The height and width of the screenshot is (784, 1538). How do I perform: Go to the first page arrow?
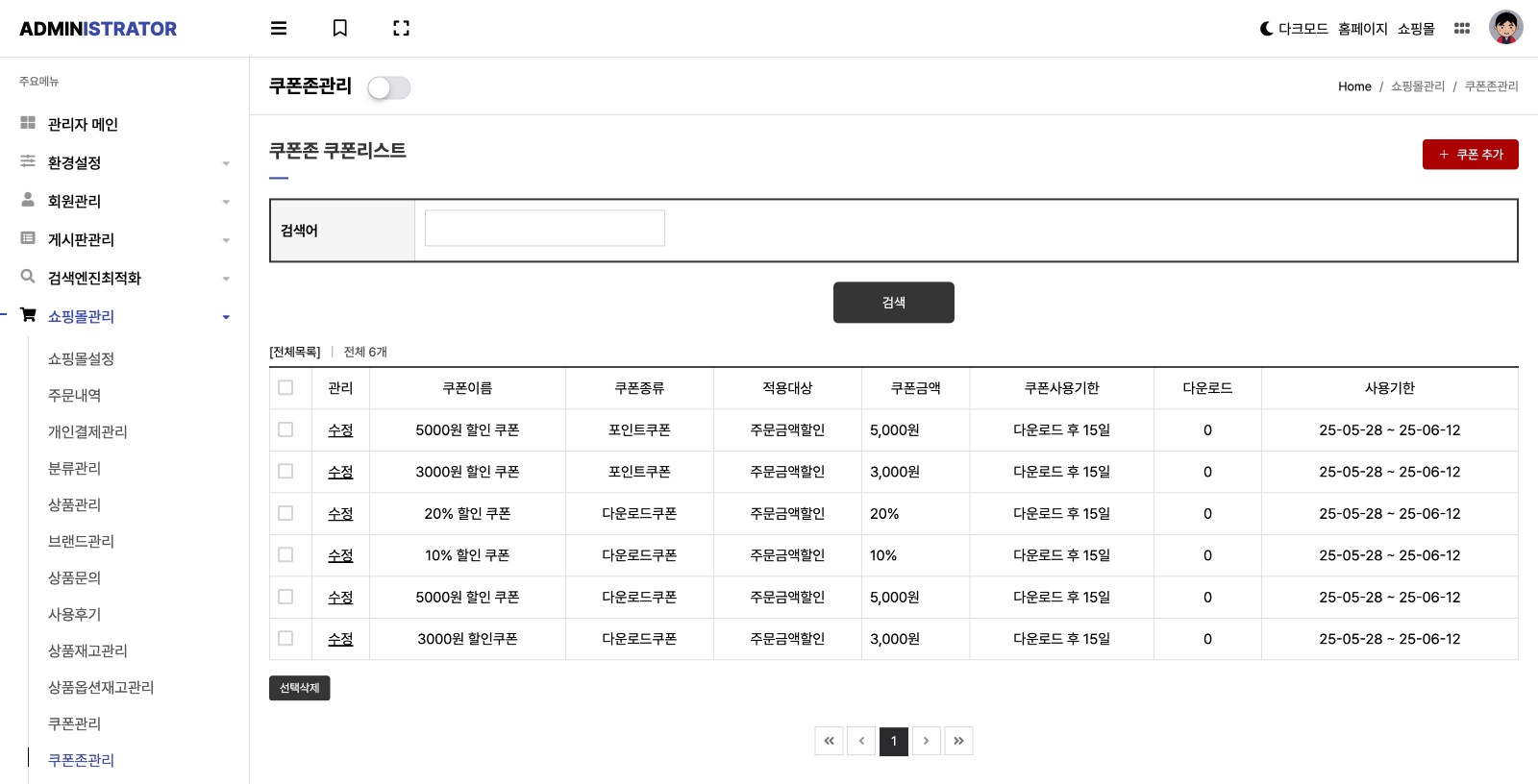point(829,741)
